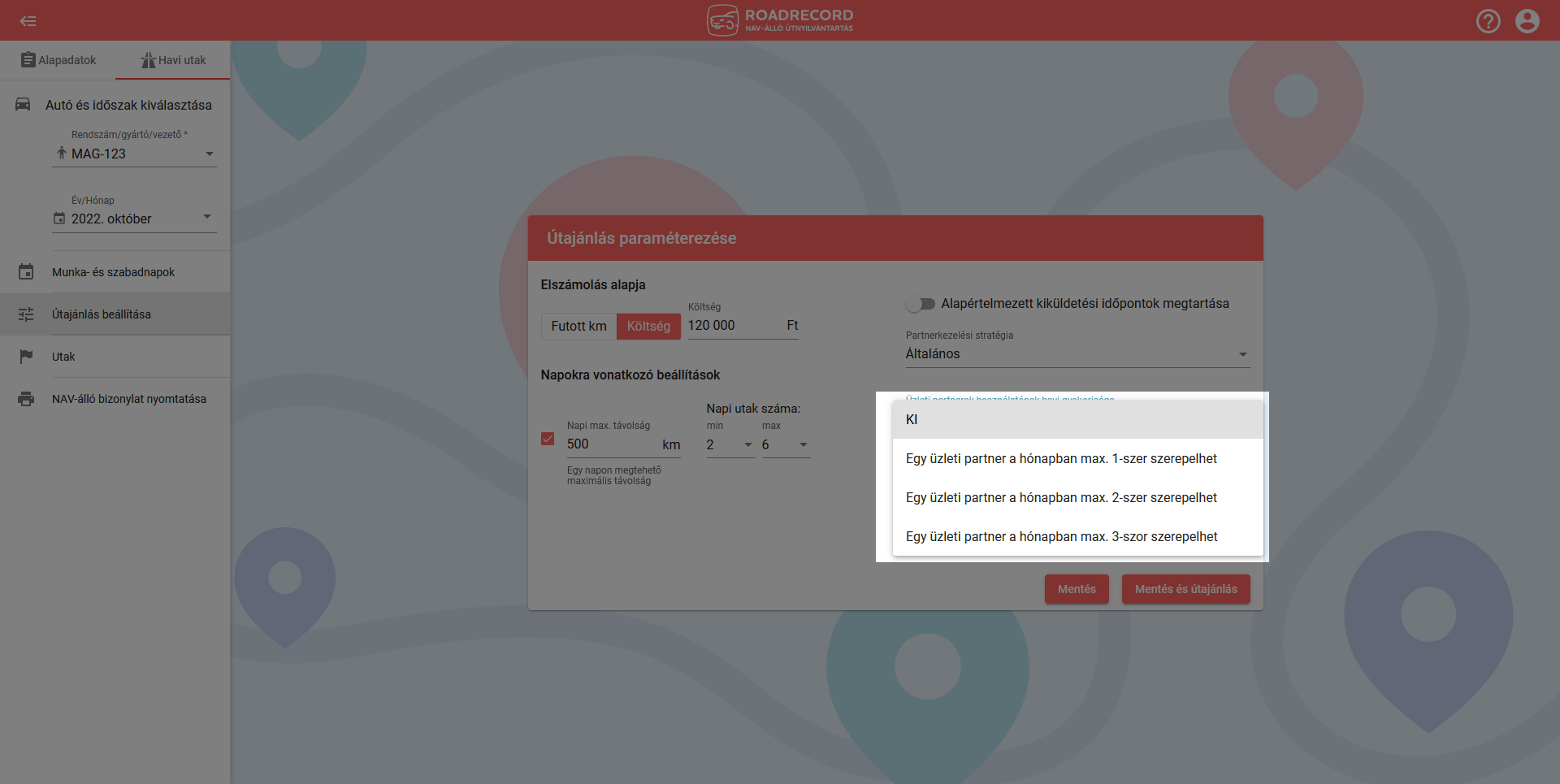
Task: Click the Mentés button
Action: pyautogui.click(x=1077, y=589)
